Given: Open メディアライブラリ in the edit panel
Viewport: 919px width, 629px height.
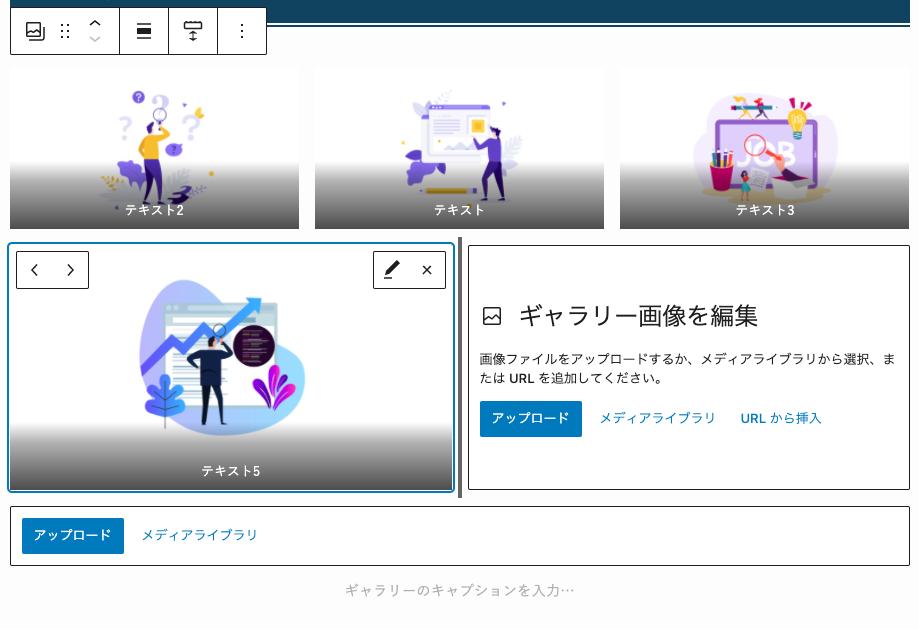Looking at the screenshot, I should pyautogui.click(x=657, y=419).
